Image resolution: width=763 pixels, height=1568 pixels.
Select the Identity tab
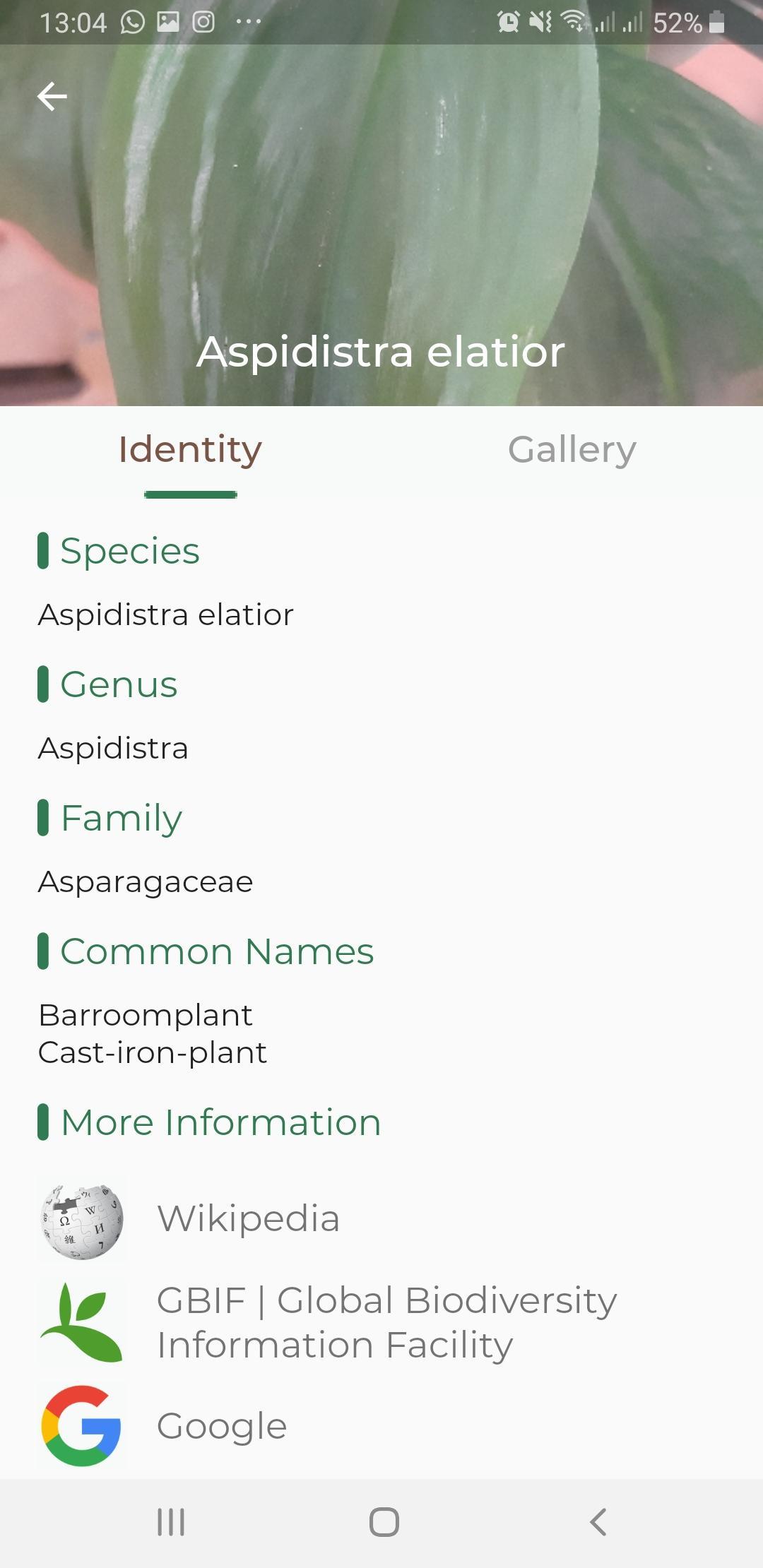190,449
